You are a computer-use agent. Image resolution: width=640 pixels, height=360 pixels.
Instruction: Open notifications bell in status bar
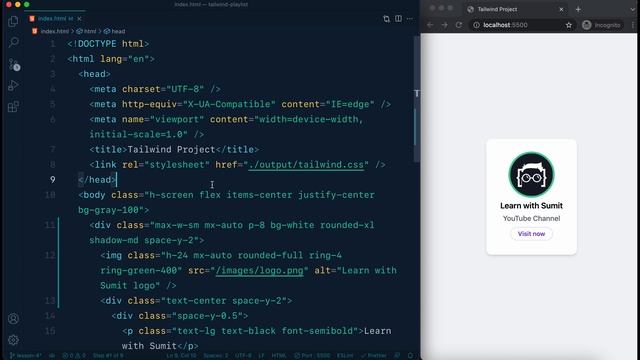tap(410, 356)
